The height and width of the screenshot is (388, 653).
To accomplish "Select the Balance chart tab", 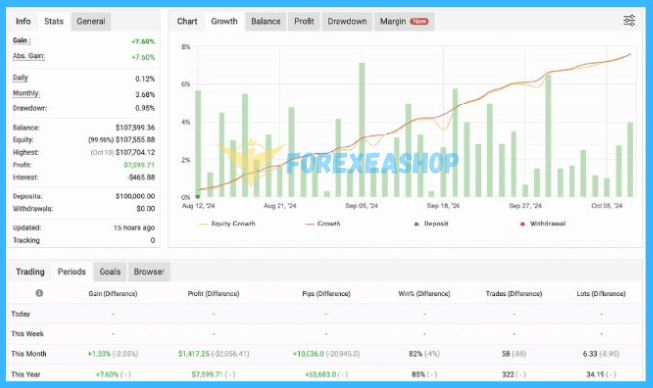I will [x=266, y=21].
